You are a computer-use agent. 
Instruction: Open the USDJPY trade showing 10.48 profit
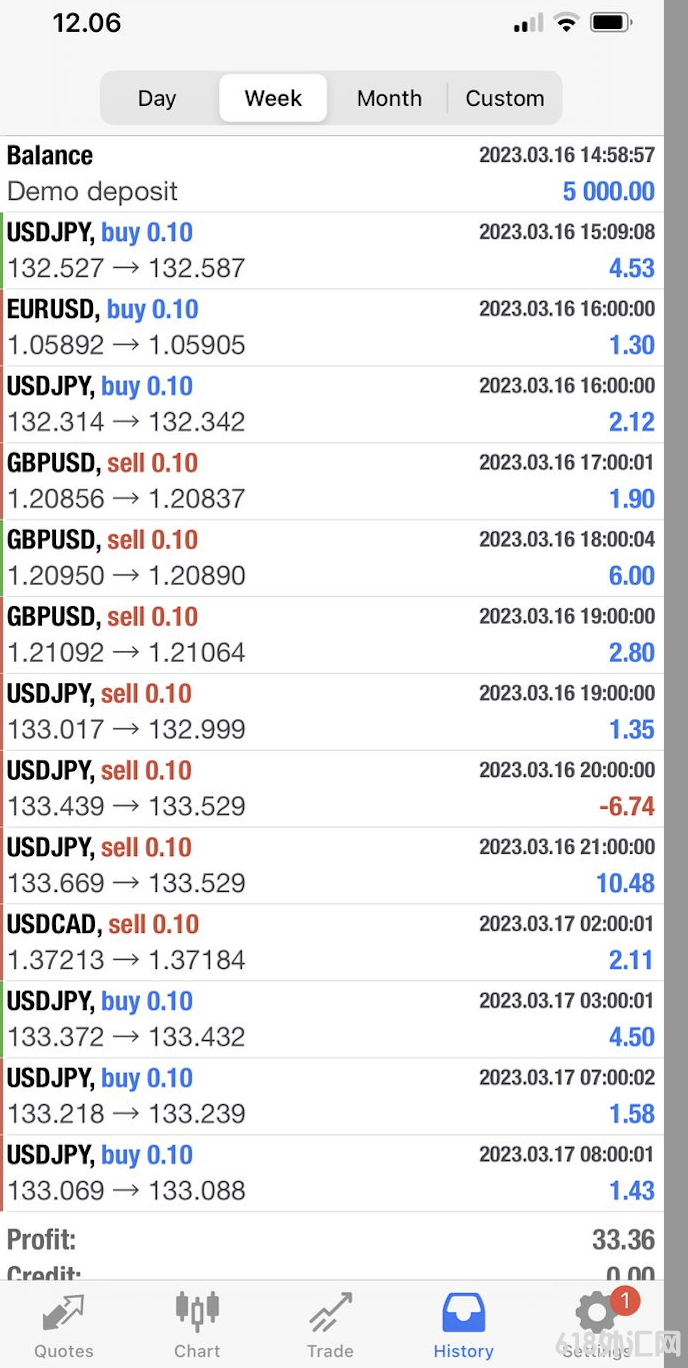pos(331,866)
